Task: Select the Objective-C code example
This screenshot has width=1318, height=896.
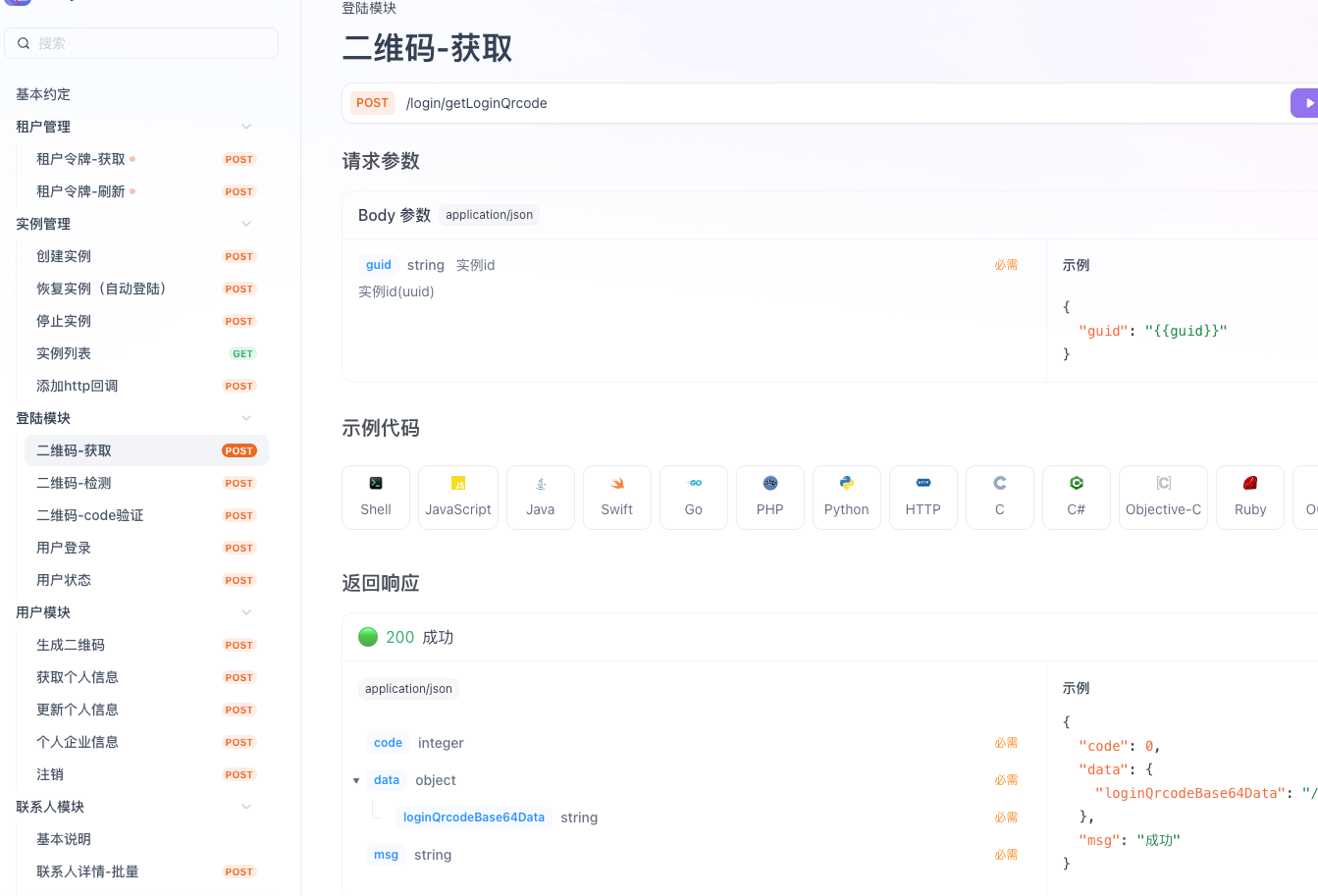Action: point(1163,497)
